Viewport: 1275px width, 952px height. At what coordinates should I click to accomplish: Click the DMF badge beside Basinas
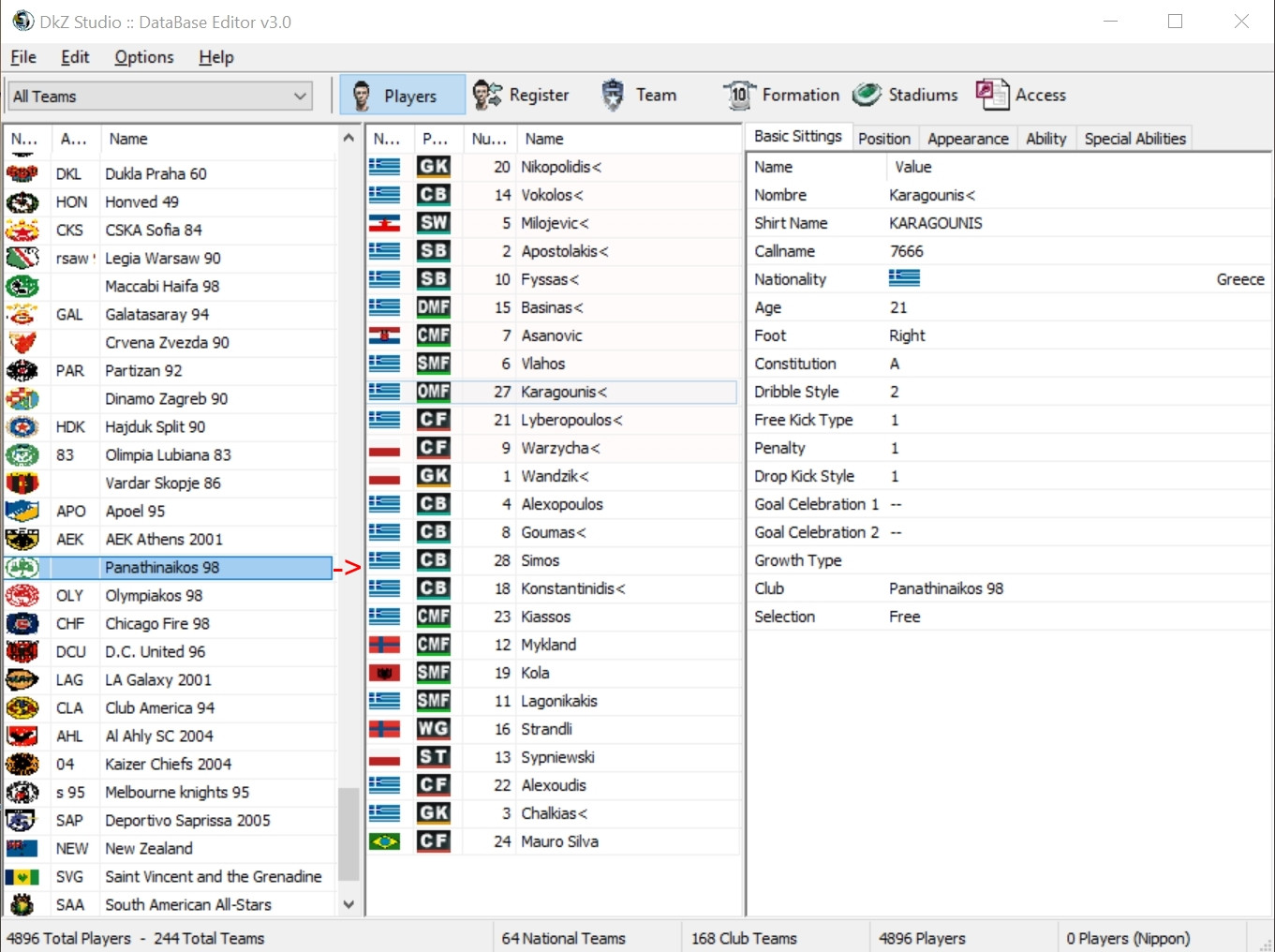point(434,307)
